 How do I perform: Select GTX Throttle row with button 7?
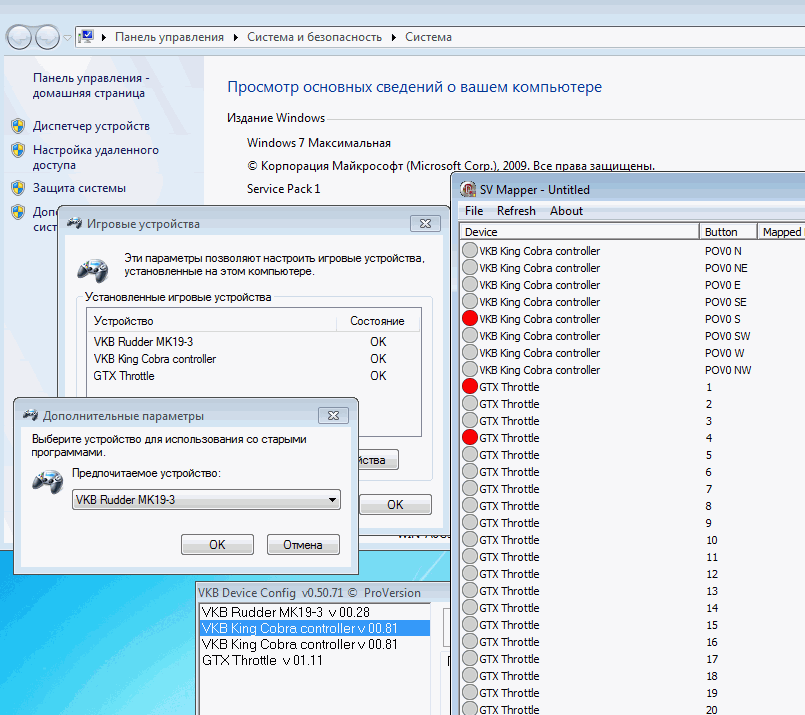click(x=632, y=489)
